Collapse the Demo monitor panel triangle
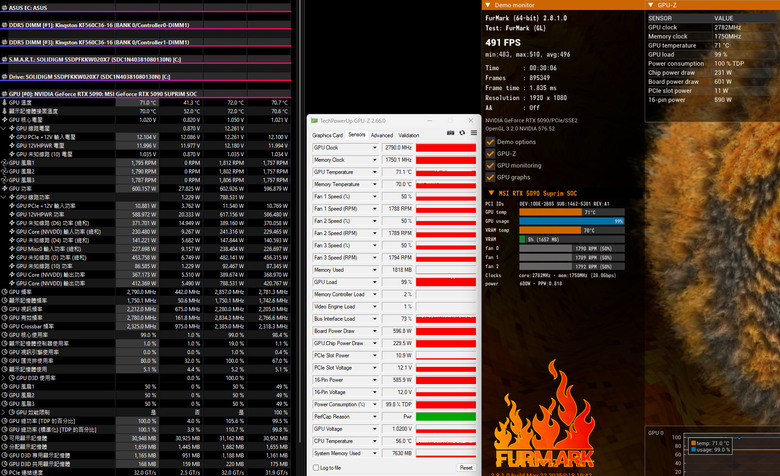This screenshot has height=476, width=780. (488, 5)
